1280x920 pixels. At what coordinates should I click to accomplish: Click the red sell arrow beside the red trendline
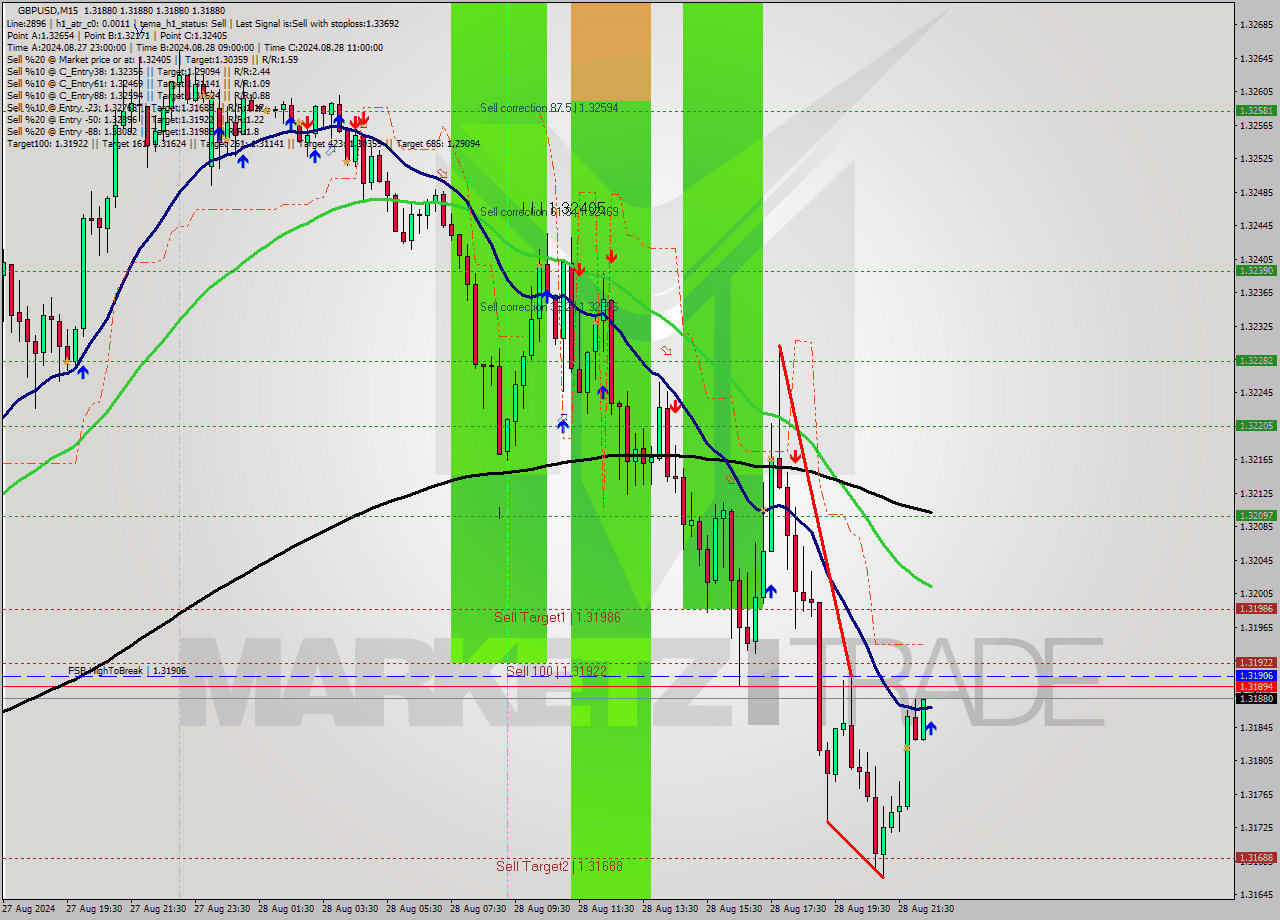pyautogui.click(x=795, y=457)
